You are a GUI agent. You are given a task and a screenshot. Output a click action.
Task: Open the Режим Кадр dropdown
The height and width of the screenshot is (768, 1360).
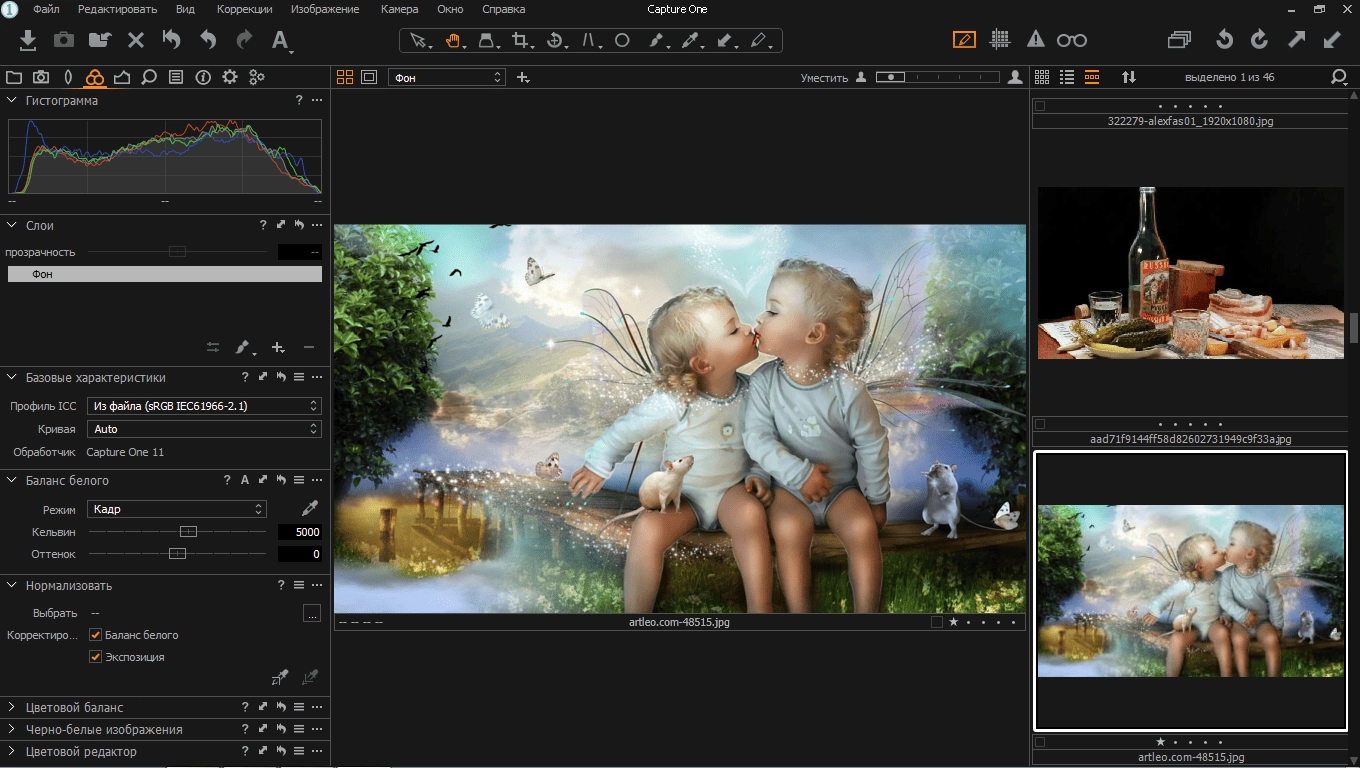tap(177, 509)
